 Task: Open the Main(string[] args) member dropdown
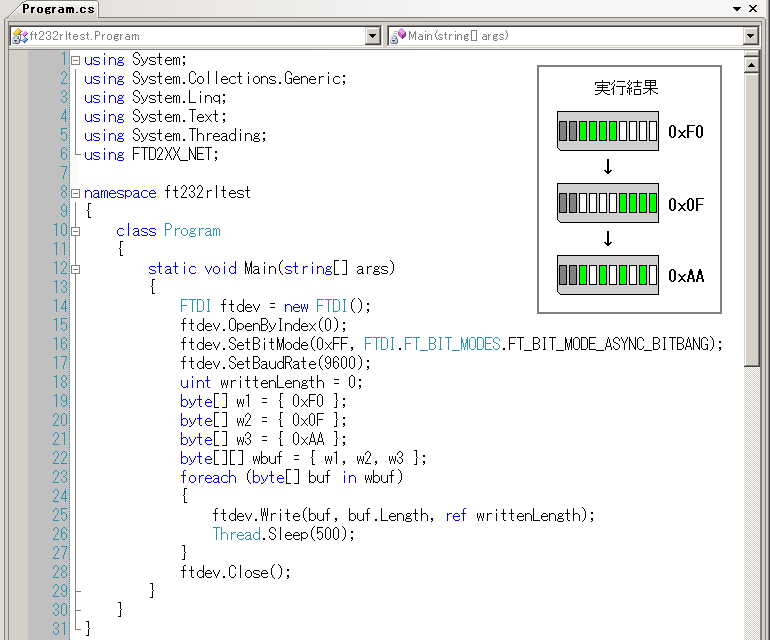point(750,36)
